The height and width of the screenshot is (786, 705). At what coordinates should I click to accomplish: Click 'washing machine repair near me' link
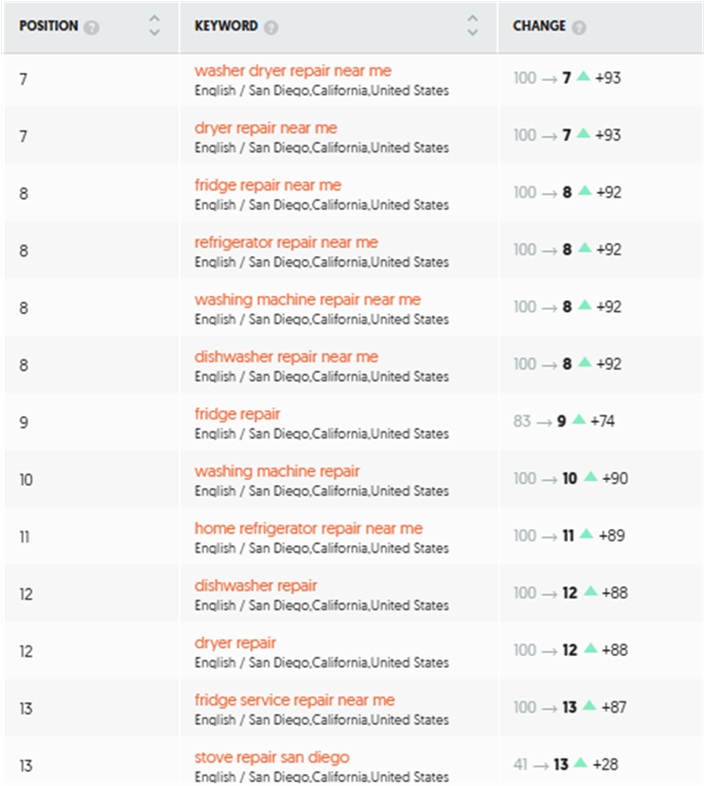click(x=307, y=299)
